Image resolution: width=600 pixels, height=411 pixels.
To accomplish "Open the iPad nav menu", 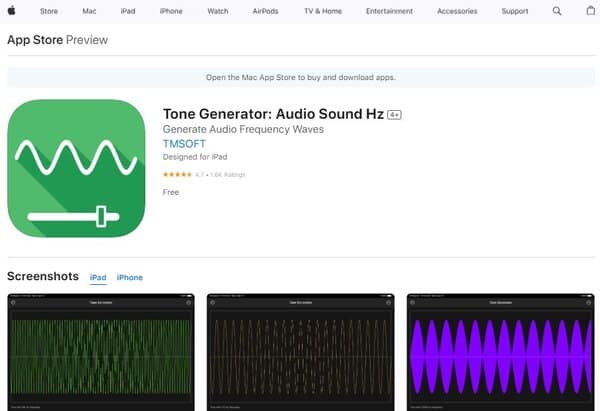I will 128,11.
